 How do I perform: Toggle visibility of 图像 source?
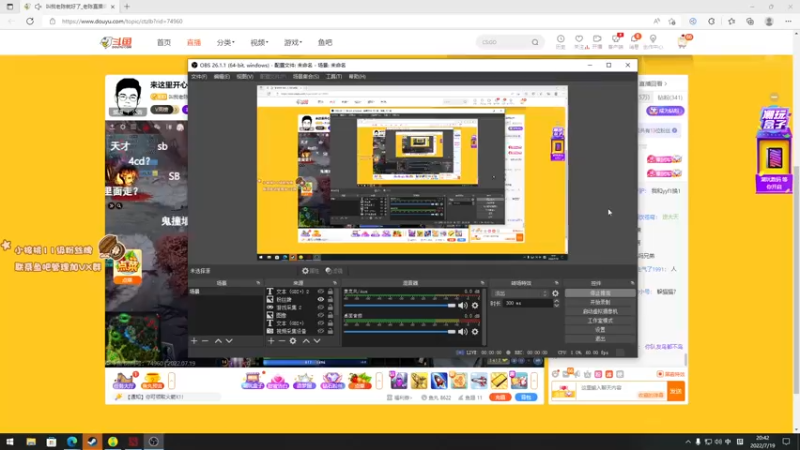(x=321, y=315)
